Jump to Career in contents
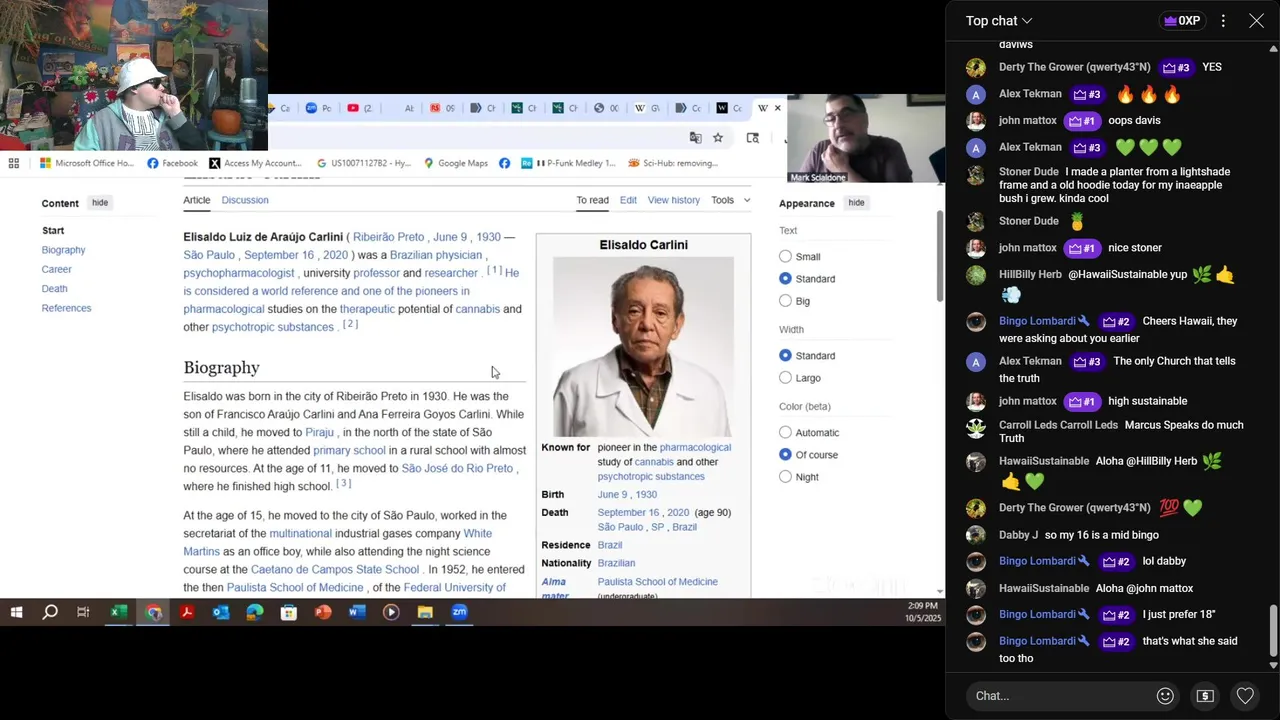Image resolution: width=1280 pixels, height=720 pixels. pyautogui.click(x=56, y=269)
